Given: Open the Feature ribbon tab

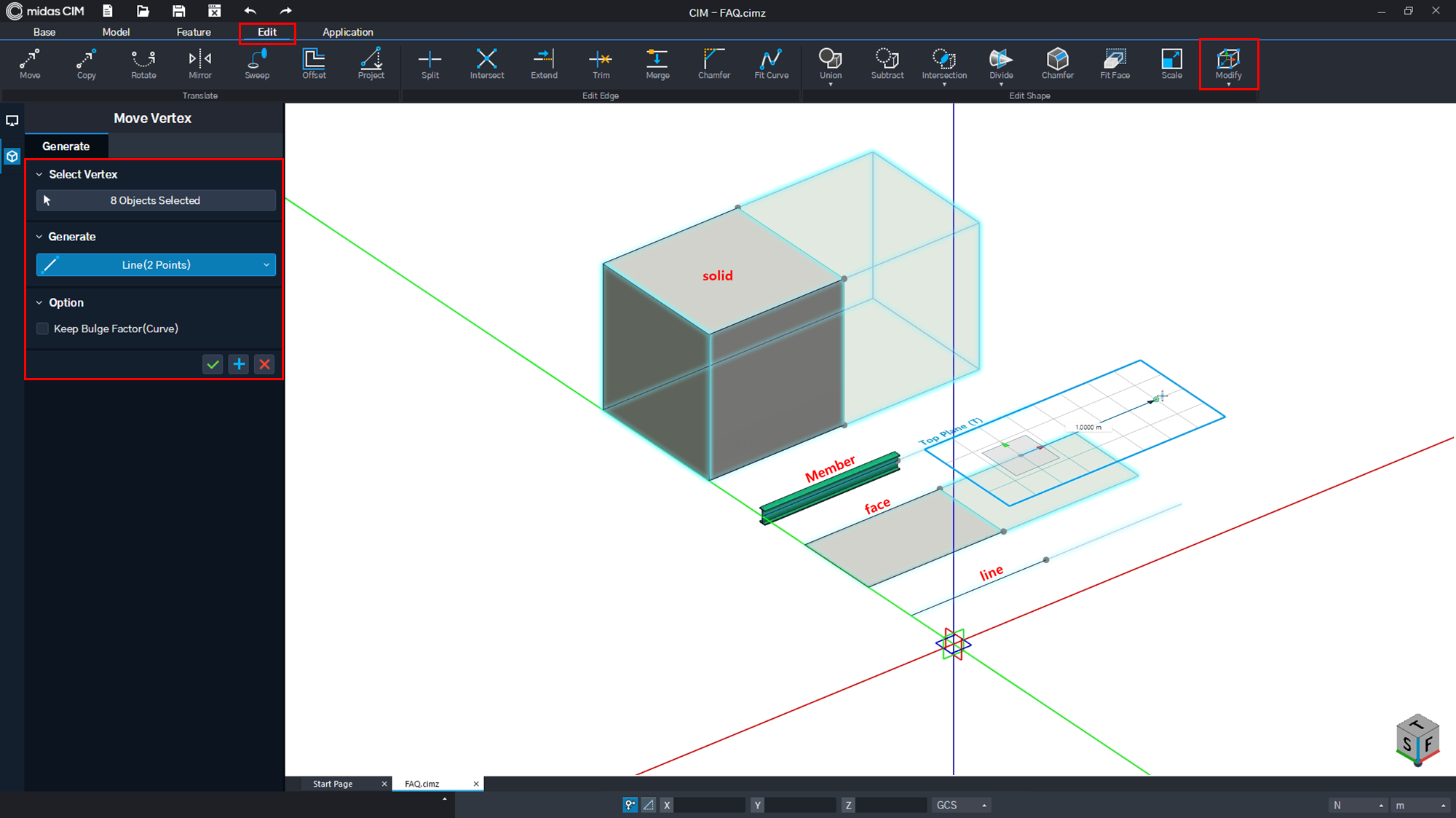Looking at the screenshot, I should (194, 32).
